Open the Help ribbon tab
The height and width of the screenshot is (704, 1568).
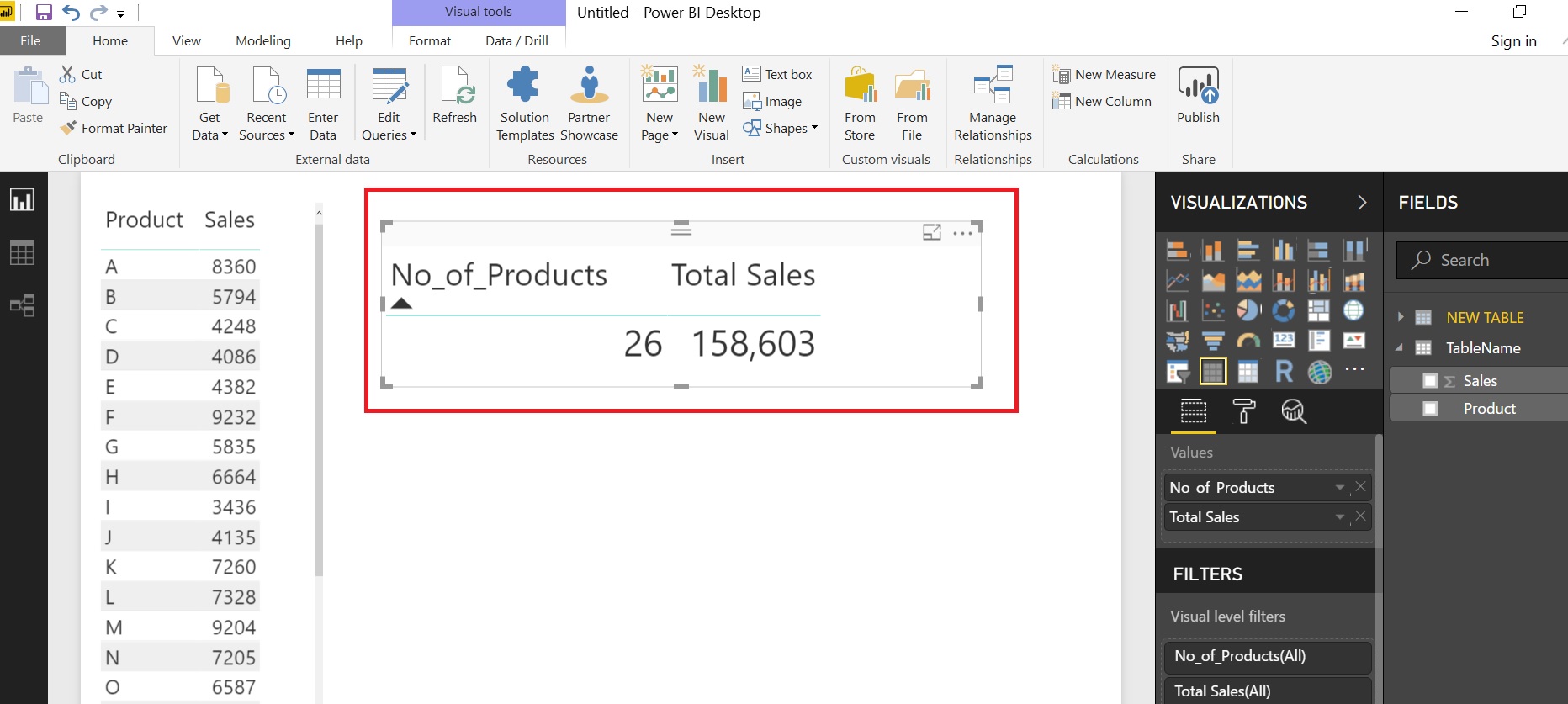349,40
